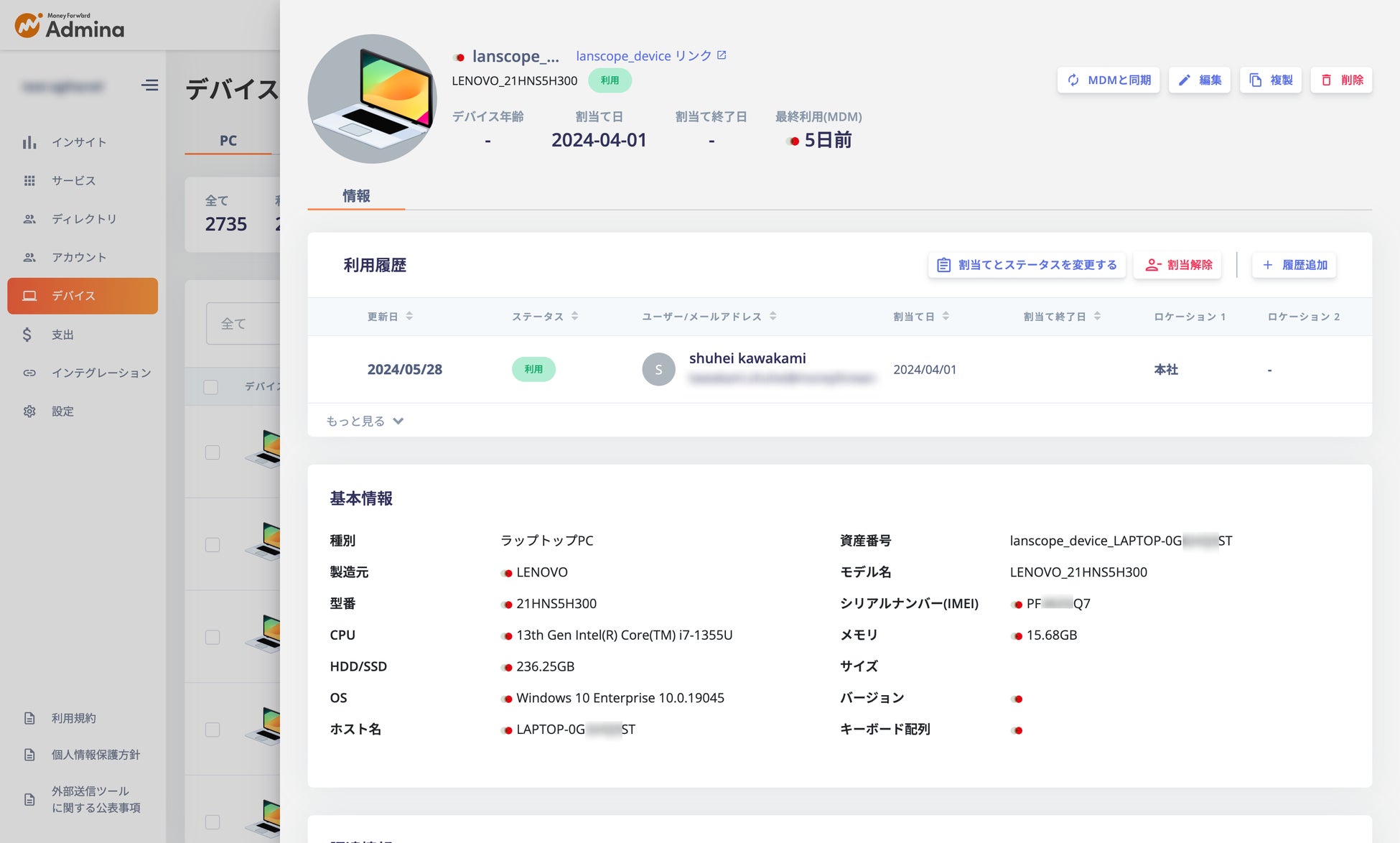This screenshot has height=843, width=1400.
Task: Click the Settings gear icon in sidebar
Action: click(29, 411)
